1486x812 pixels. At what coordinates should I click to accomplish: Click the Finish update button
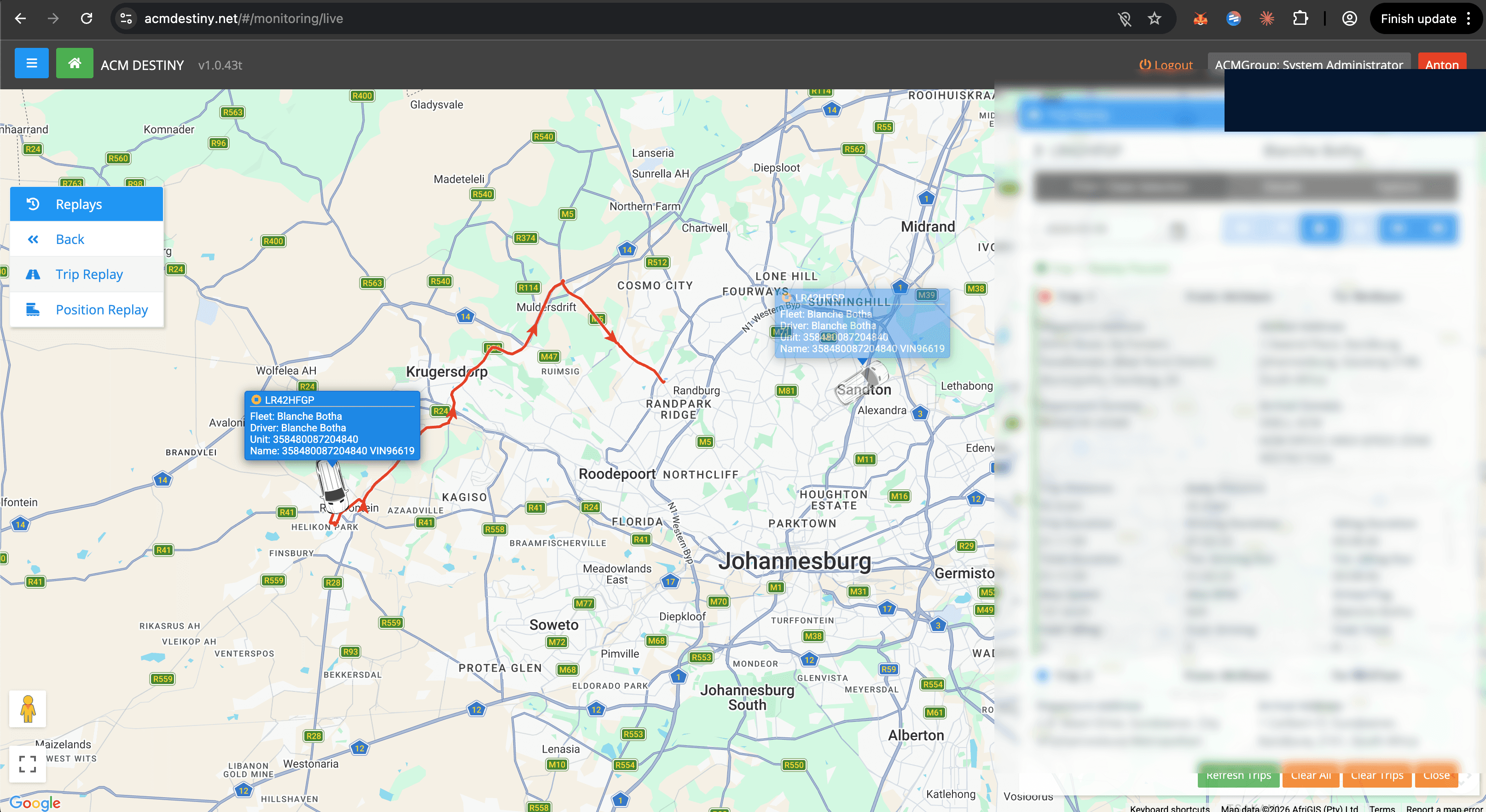pos(1418,19)
